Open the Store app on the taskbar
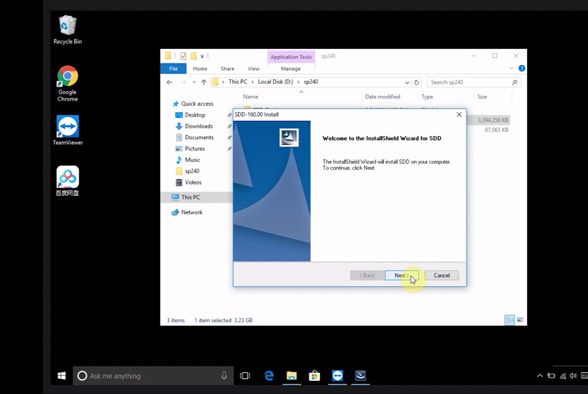588x394 pixels. [x=314, y=376]
